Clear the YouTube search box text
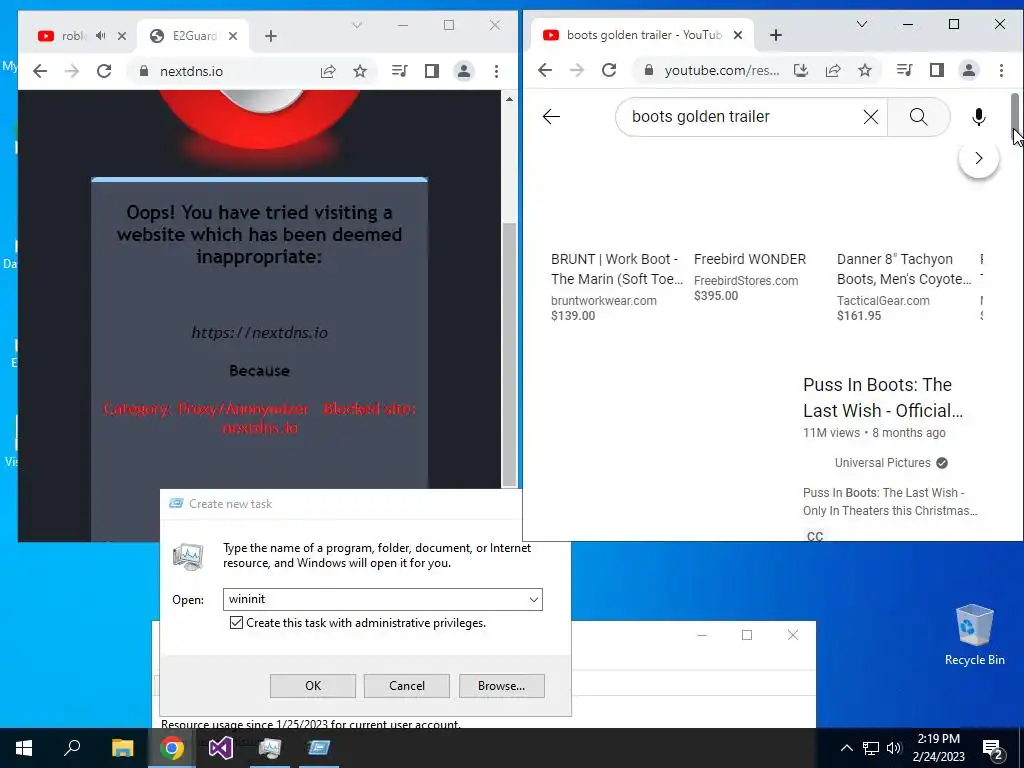 click(x=871, y=117)
